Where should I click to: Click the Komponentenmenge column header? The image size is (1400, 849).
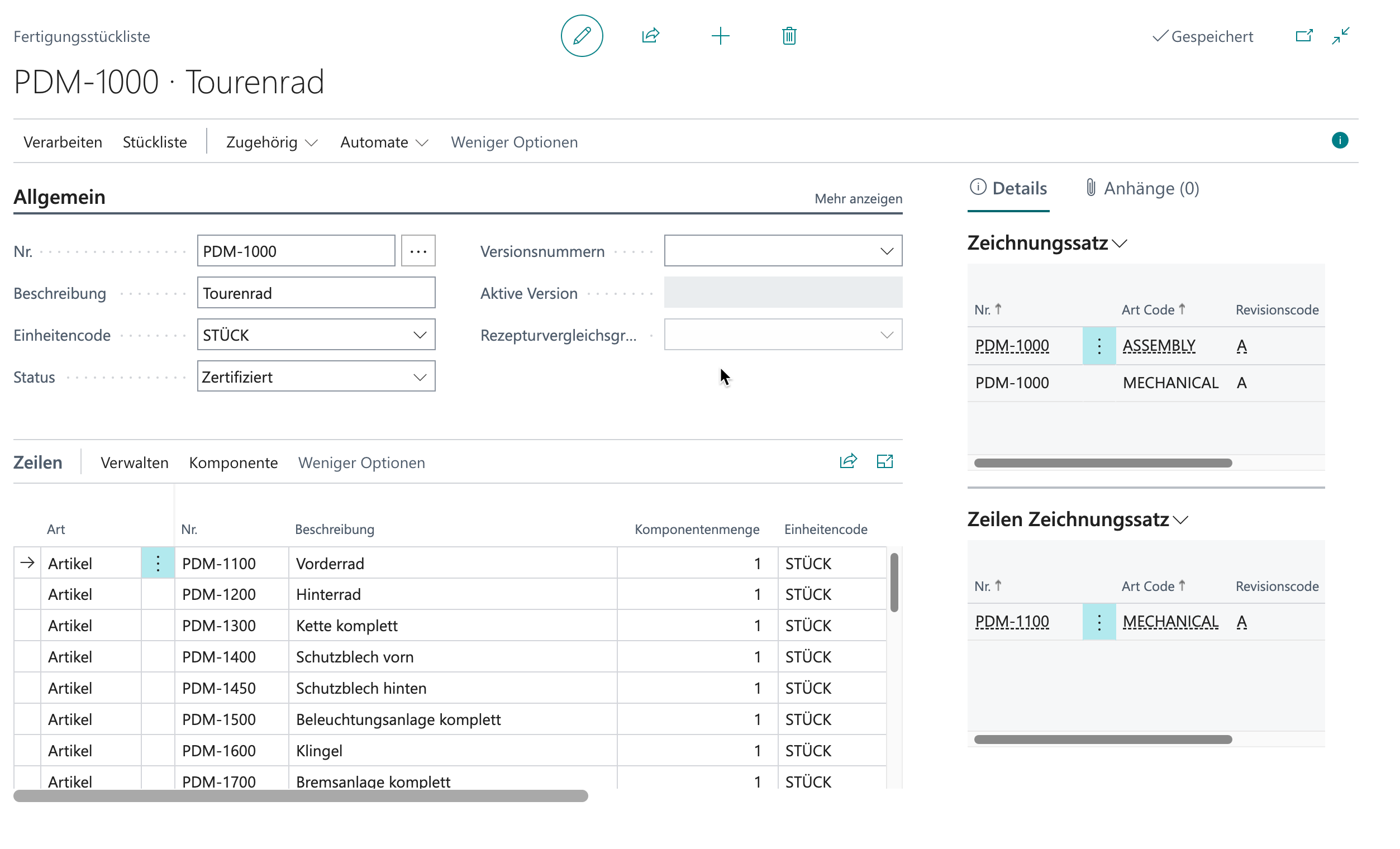[x=697, y=530]
